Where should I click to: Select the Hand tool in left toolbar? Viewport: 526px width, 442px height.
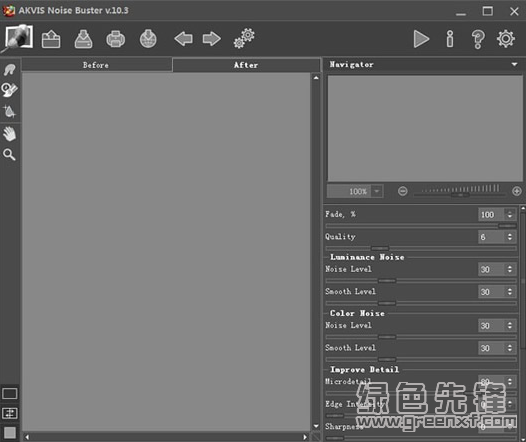[x=9, y=134]
